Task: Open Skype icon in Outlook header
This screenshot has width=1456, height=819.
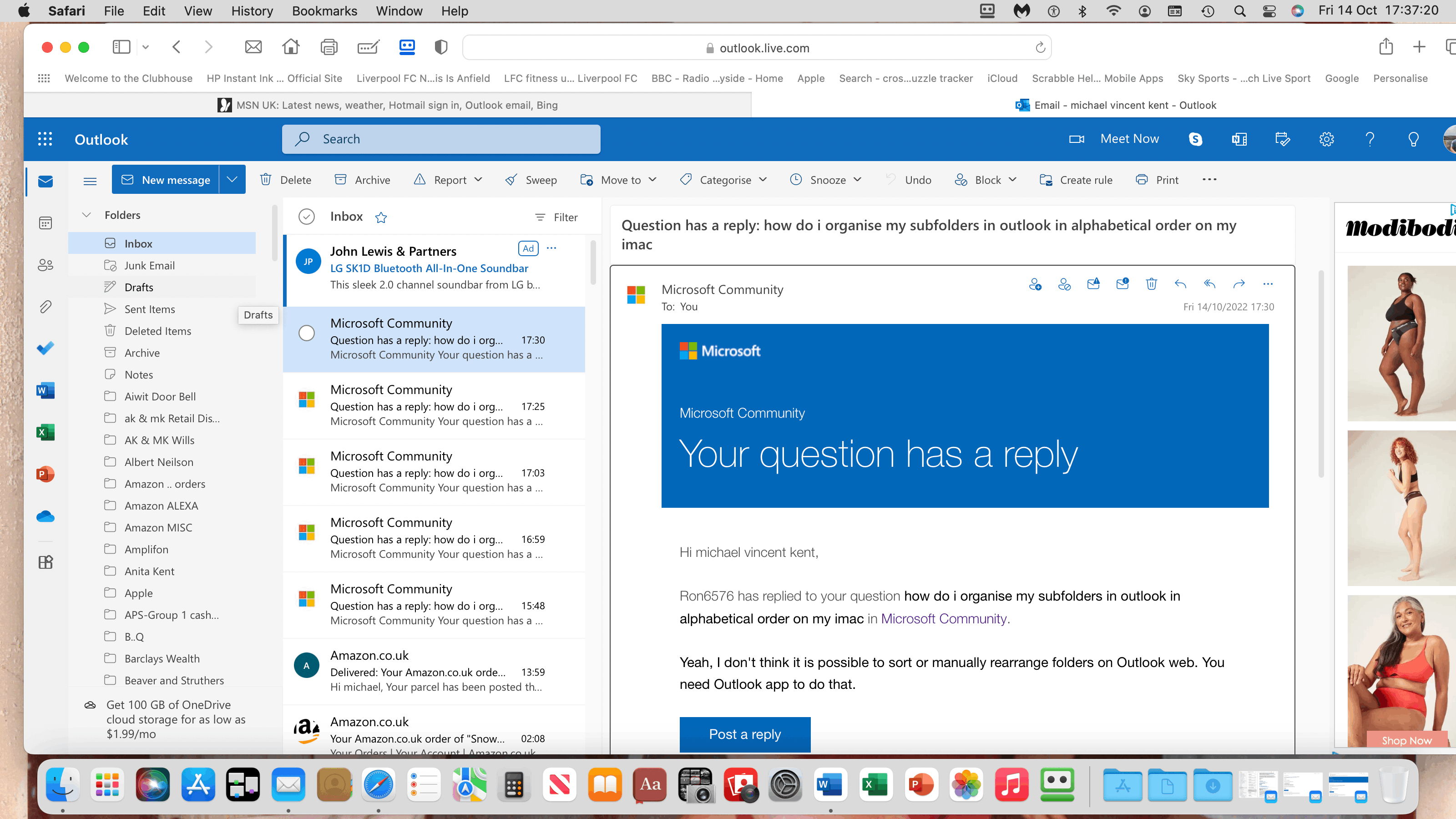Action: 1195,139
